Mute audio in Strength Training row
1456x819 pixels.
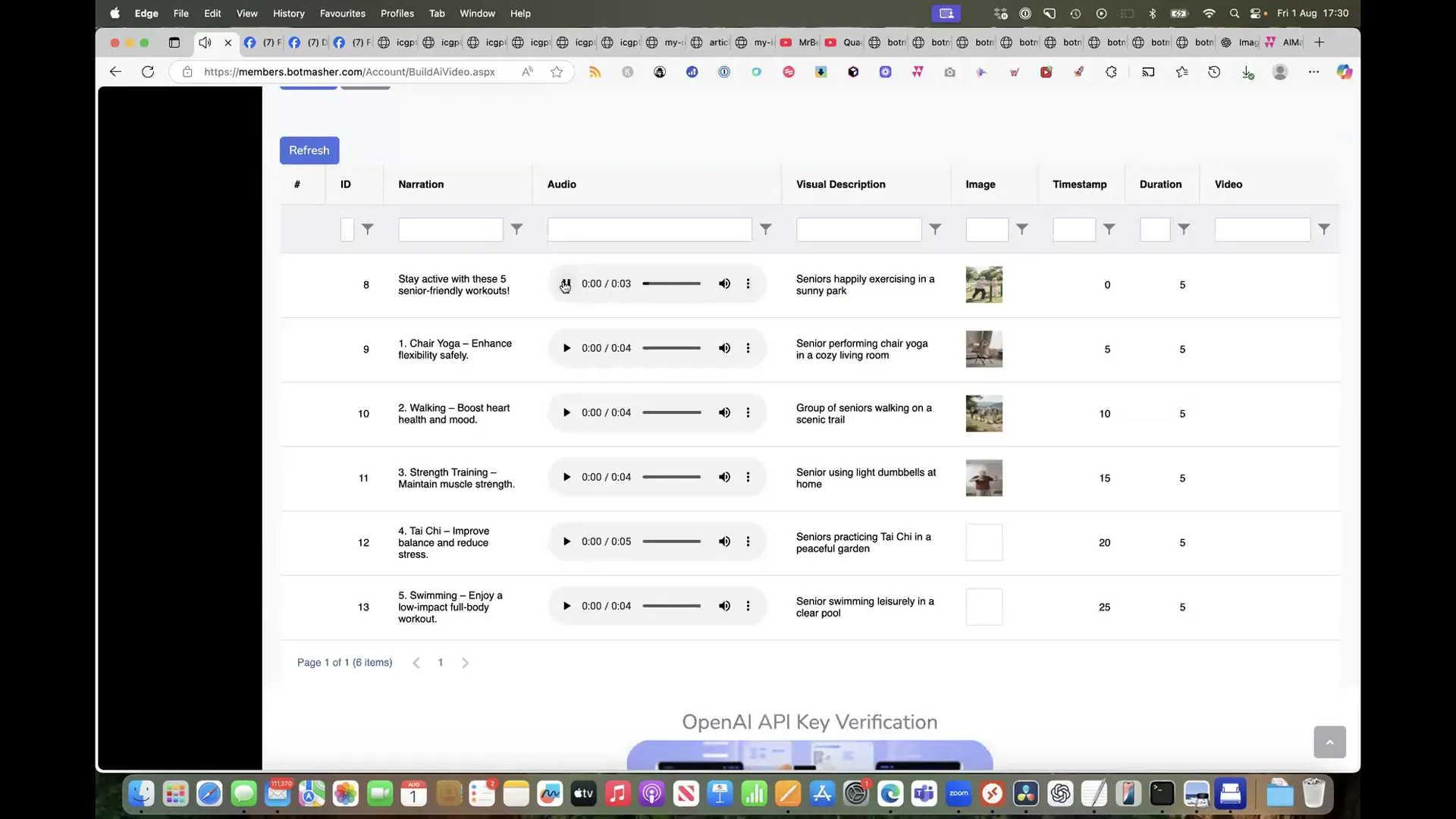725,477
